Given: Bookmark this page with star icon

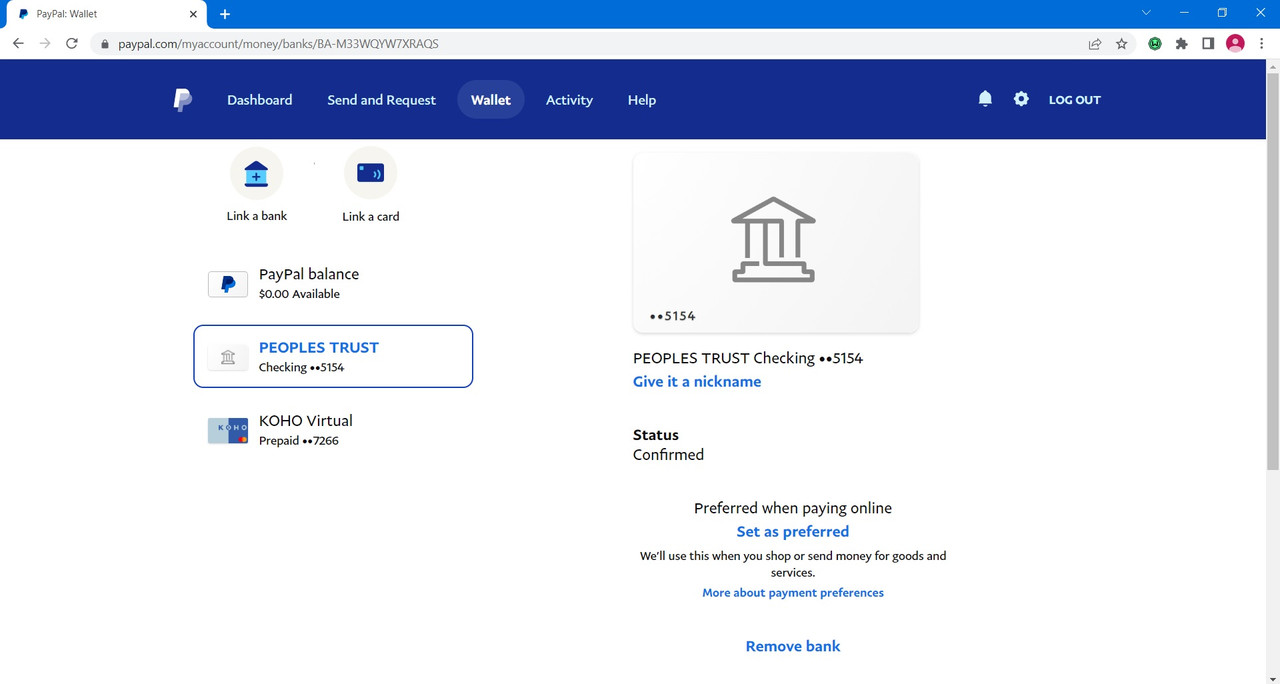Looking at the screenshot, I should tap(1122, 44).
